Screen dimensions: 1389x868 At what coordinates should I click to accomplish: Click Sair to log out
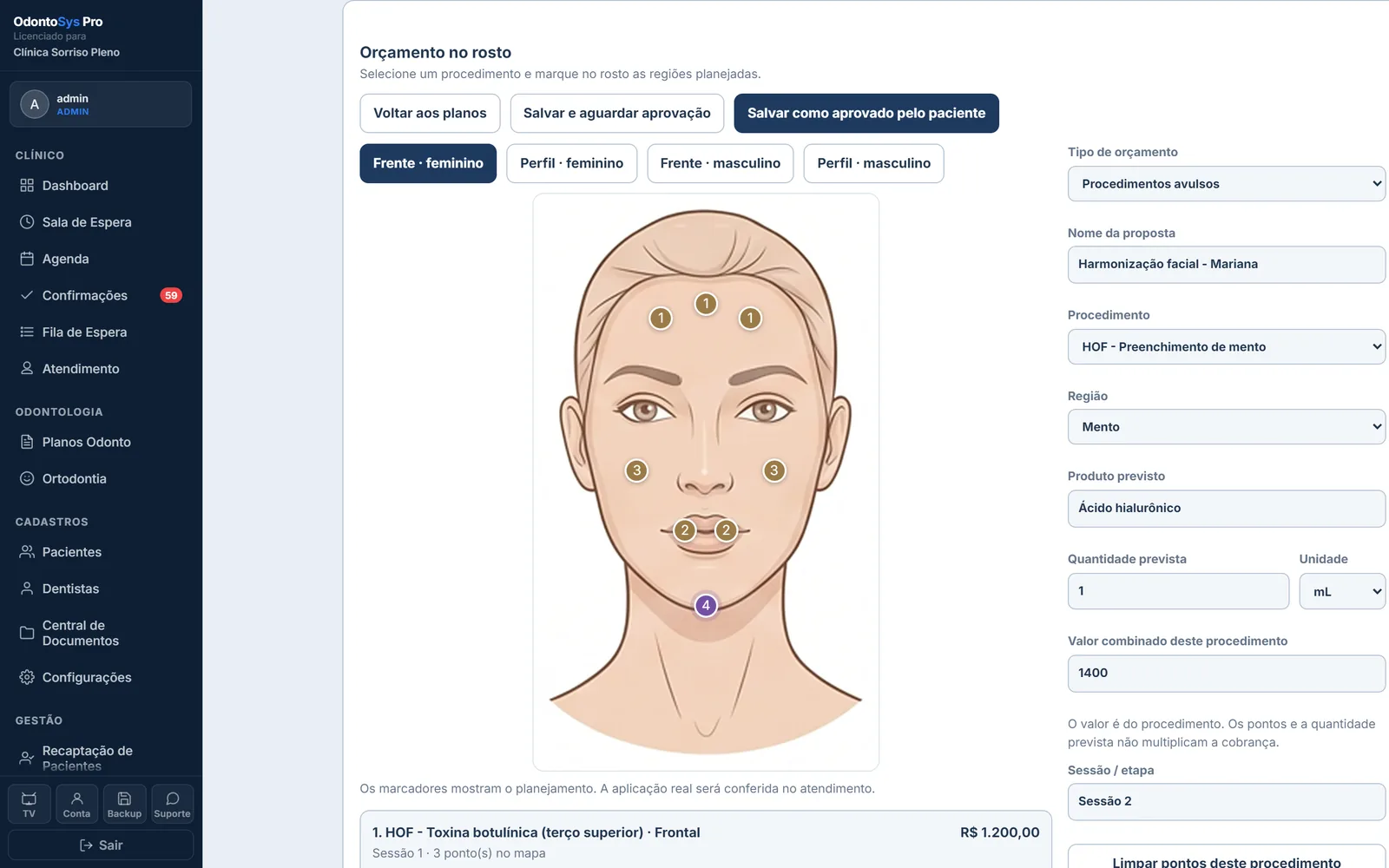pyautogui.click(x=101, y=845)
